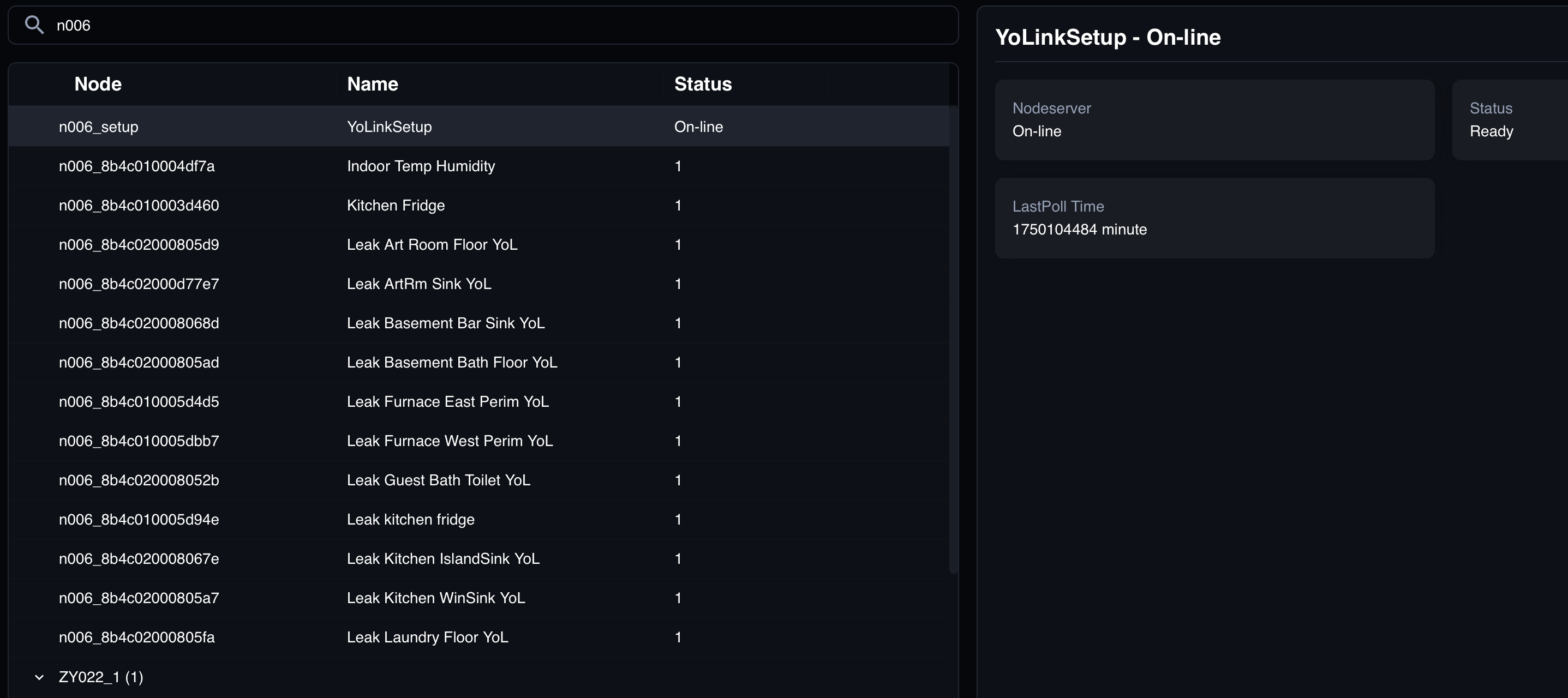The image size is (1568, 698).
Task: Click the LastPoll Time card
Action: click(1214, 218)
